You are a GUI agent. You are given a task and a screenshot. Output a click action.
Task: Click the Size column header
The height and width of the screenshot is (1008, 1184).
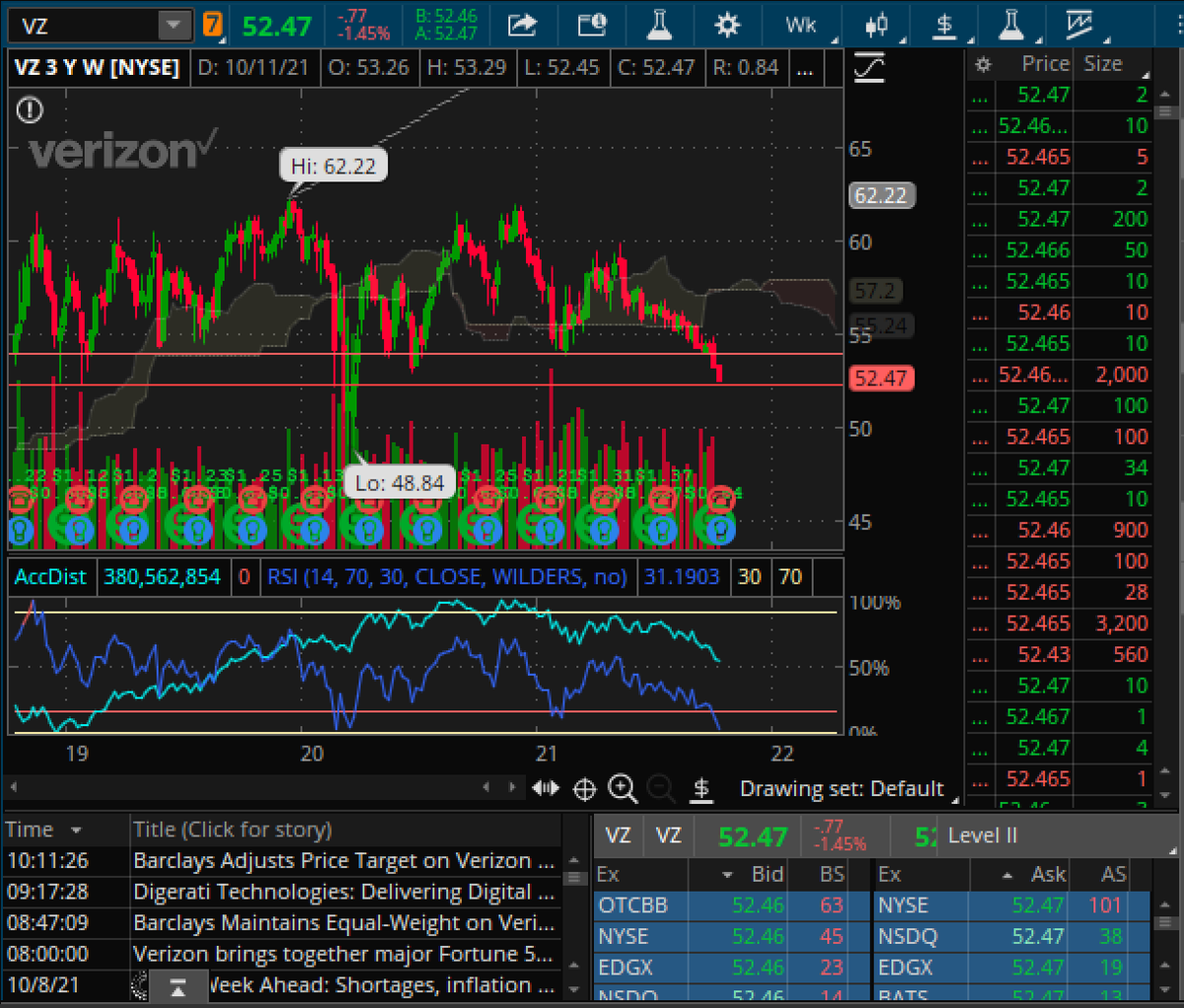click(1103, 64)
